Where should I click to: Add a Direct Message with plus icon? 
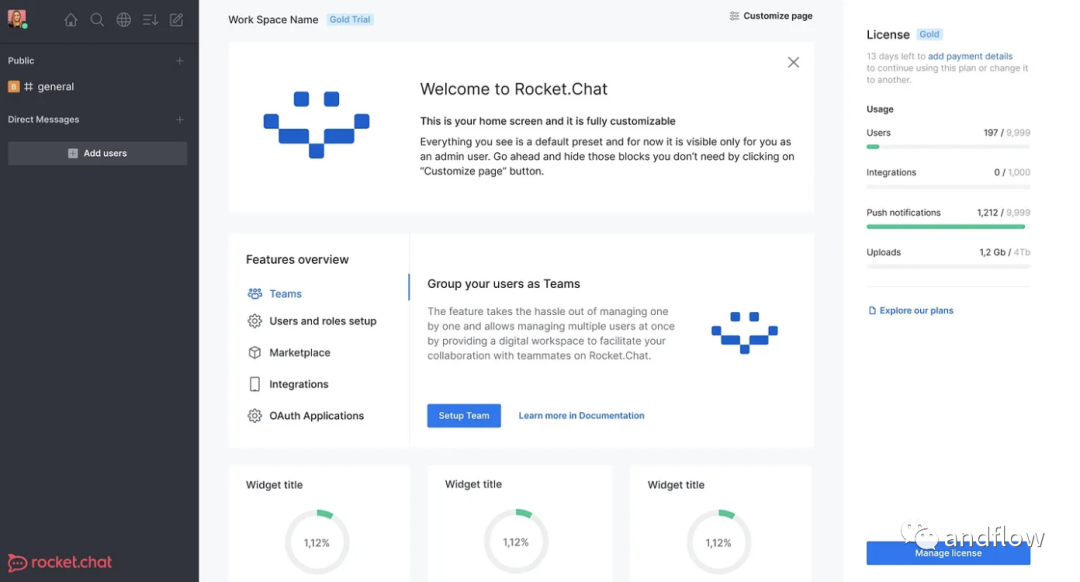180,119
